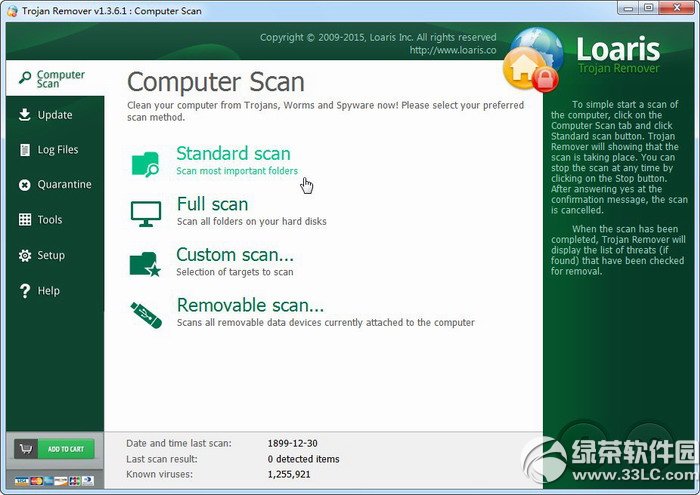Open the Setup tab
This screenshot has width=700, height=495.
[55, 255]
